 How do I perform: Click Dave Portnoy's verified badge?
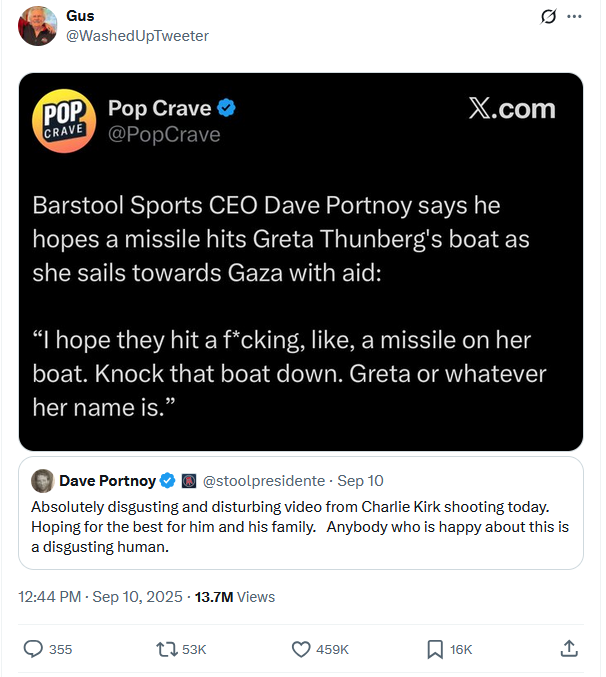(x=167, y=480)
